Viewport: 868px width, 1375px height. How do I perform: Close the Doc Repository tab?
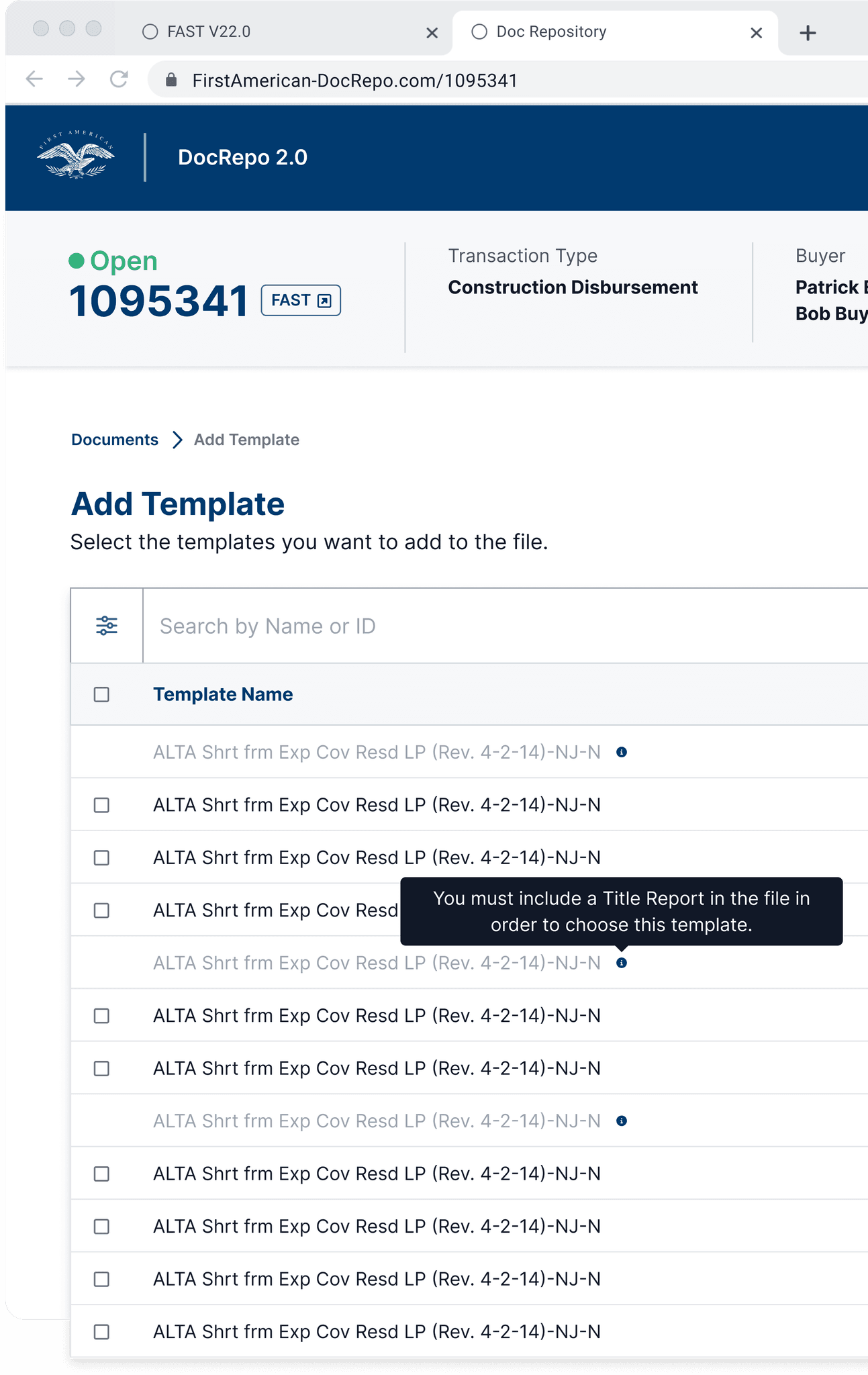pos(756,32)
